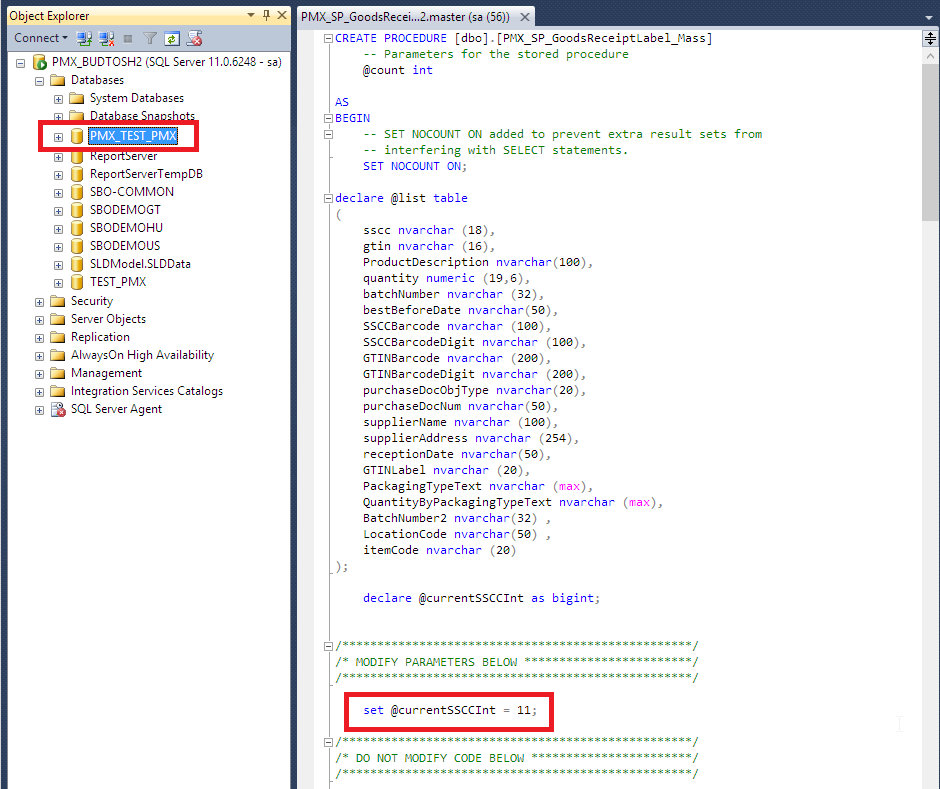
Task: Click the Disconnect server icon
Action: click(106, 38)
